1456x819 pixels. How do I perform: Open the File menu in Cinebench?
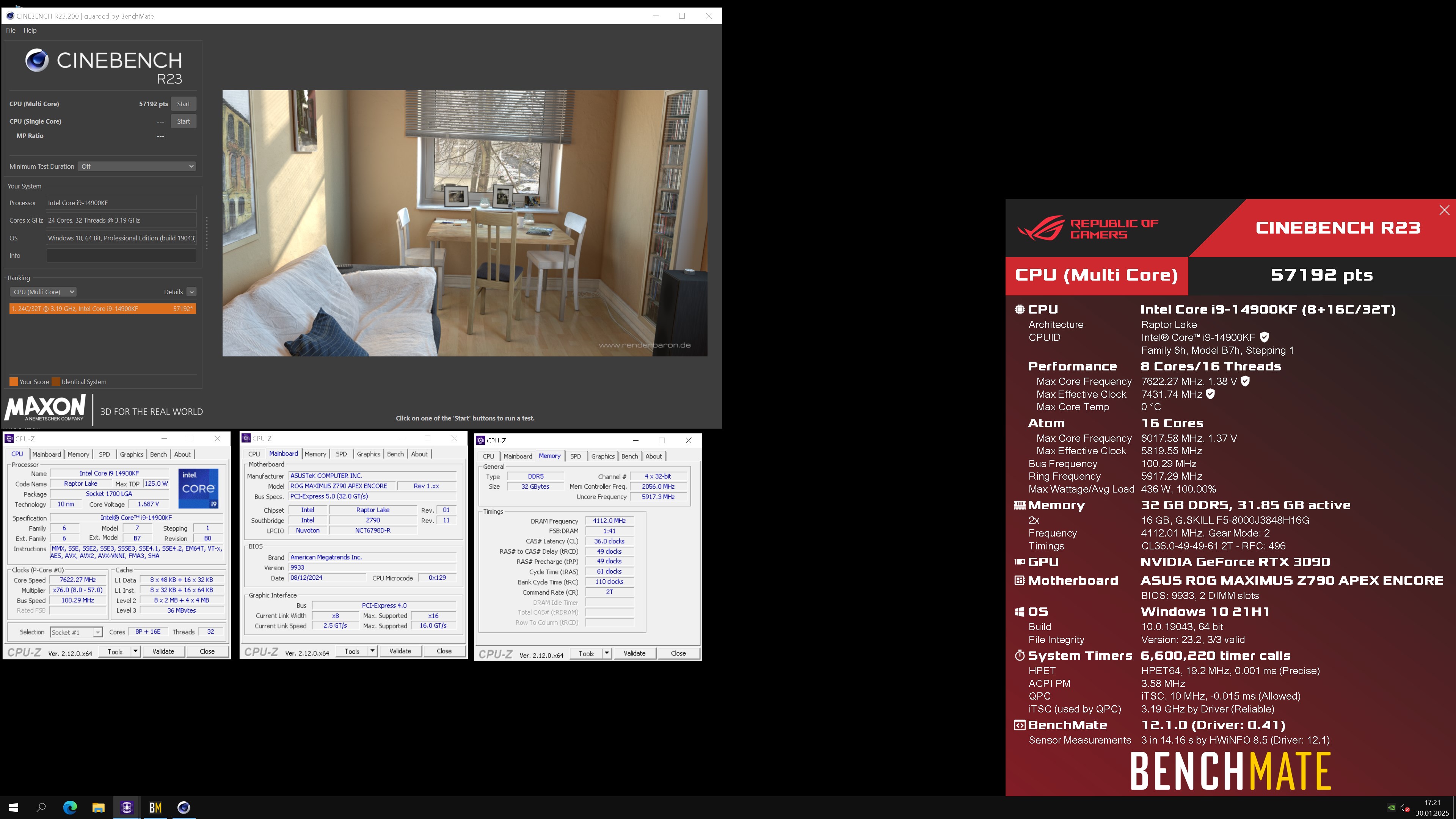(11, 30)
